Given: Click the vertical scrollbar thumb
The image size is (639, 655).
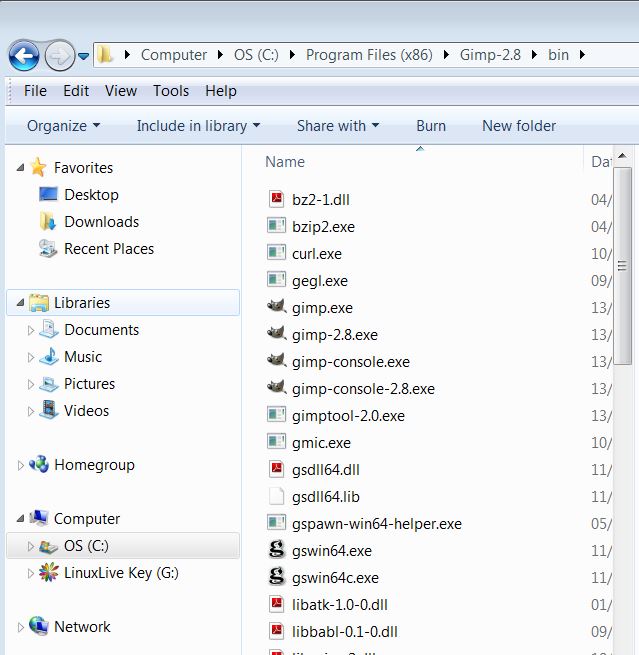Looking at the screenshot, I should (x=622, y=266).
